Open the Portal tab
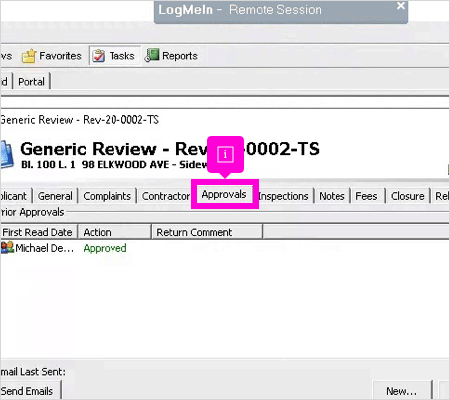450x400 pixels. (31, 82)
